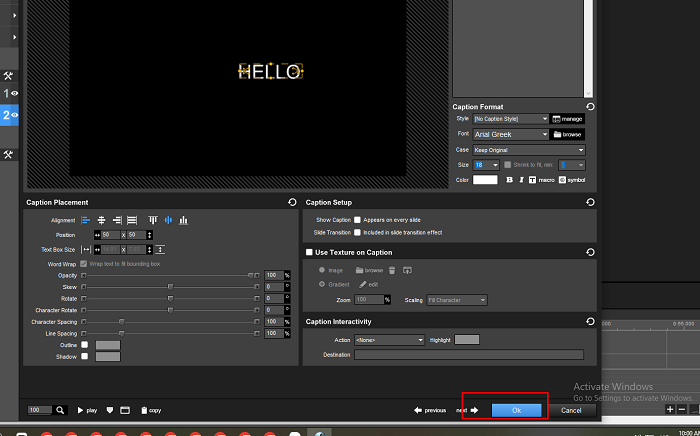This screenshot has width=700, height=436.
Task: Expand the second arrow in left sidebar
Action: 14,37
